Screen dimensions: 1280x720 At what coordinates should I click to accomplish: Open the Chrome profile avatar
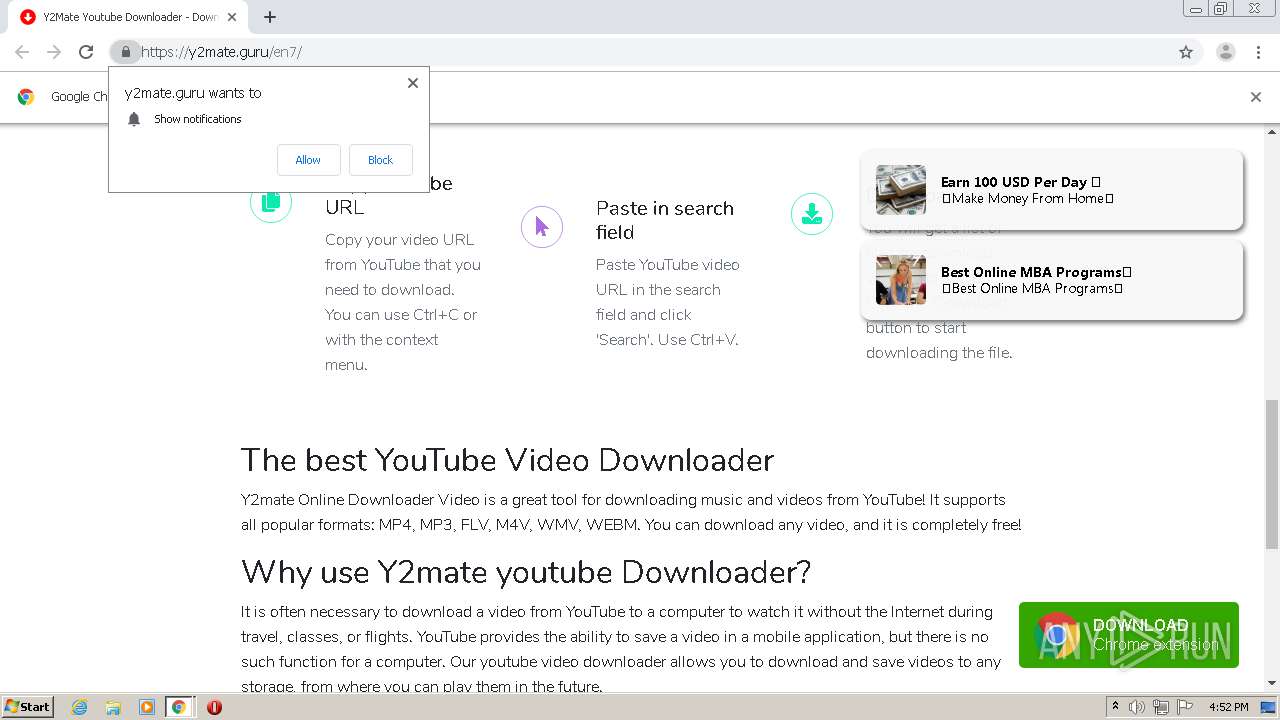(x=1225, y=52)
